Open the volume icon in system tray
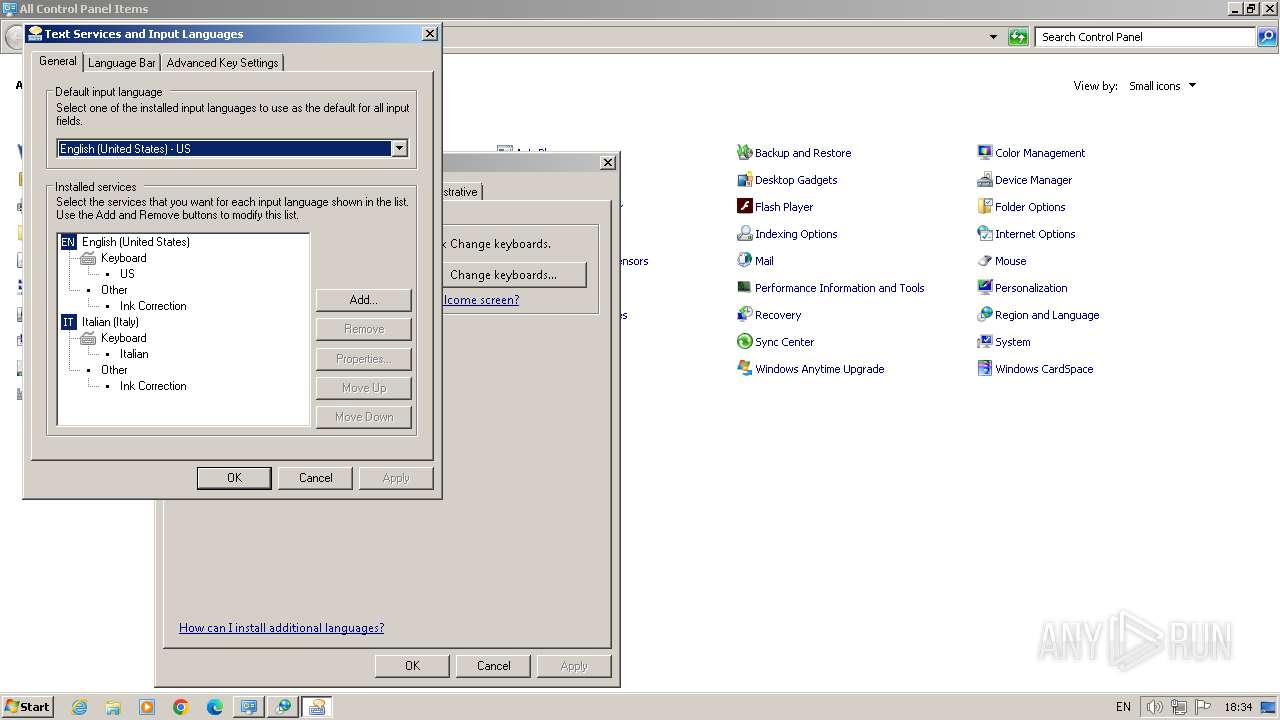Image resolution: width=1280 pixels, height=720 pixels. point(1154,707)
